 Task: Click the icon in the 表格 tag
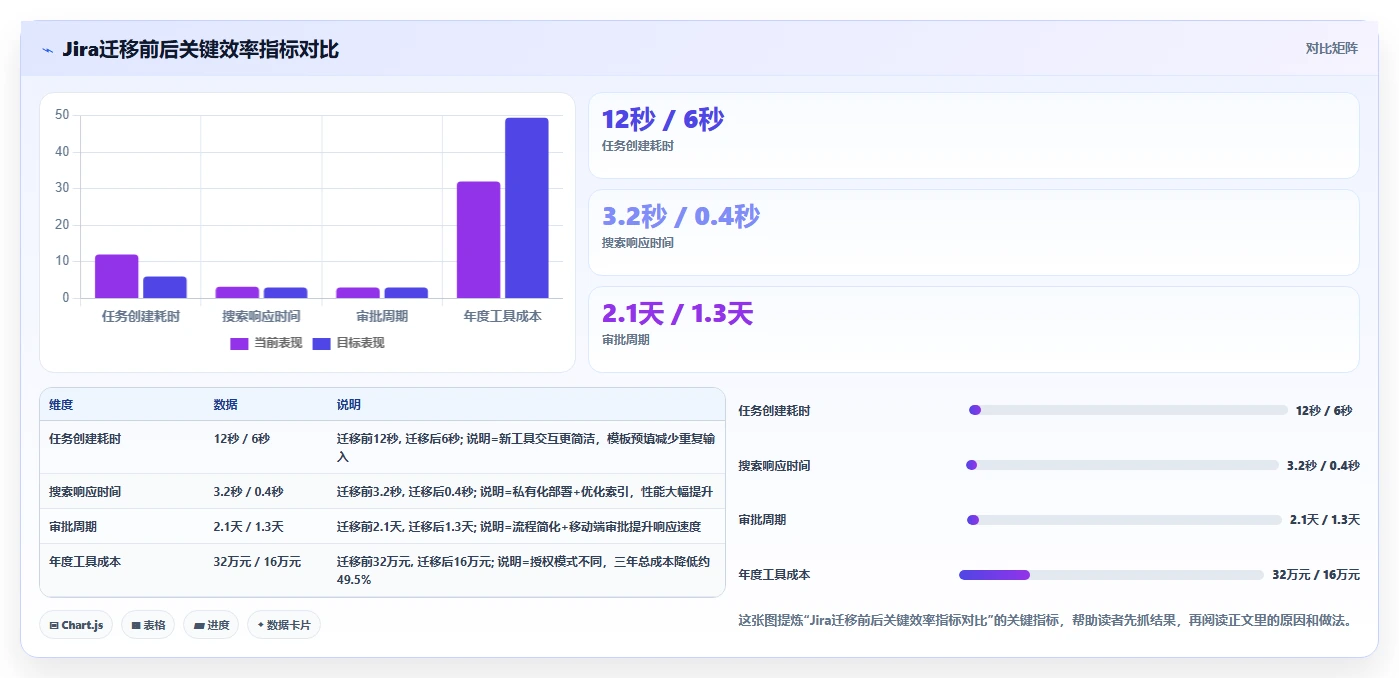tap(136, 625)
